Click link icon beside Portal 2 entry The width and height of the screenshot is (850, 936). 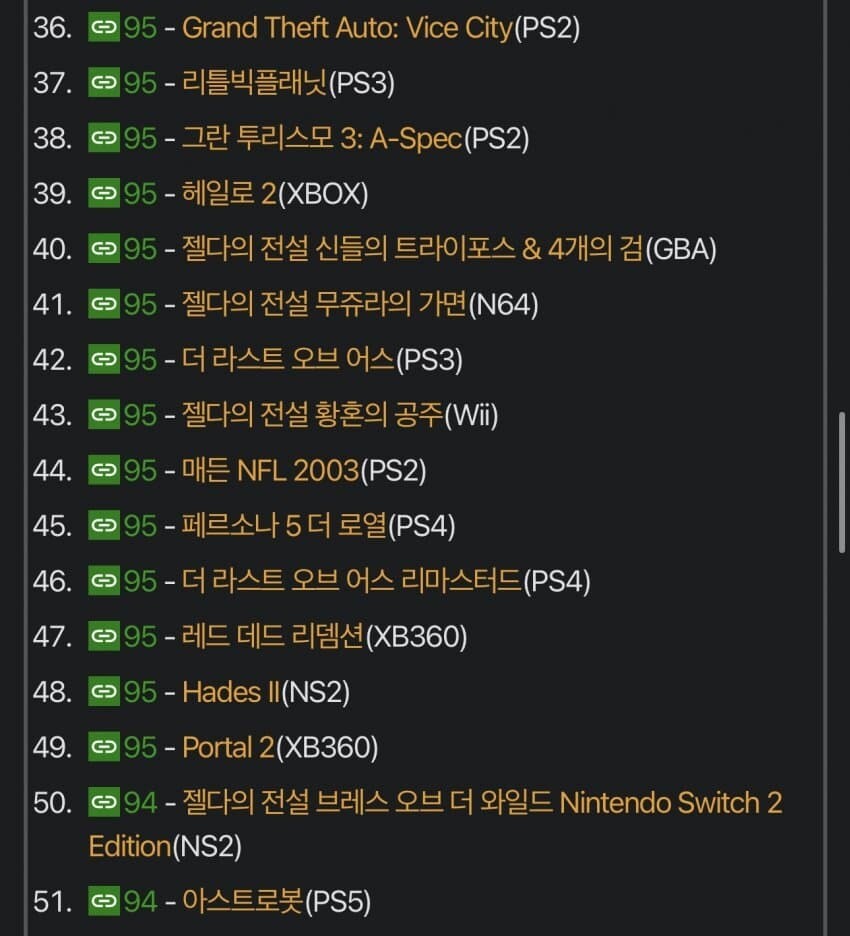click(103, 747)
